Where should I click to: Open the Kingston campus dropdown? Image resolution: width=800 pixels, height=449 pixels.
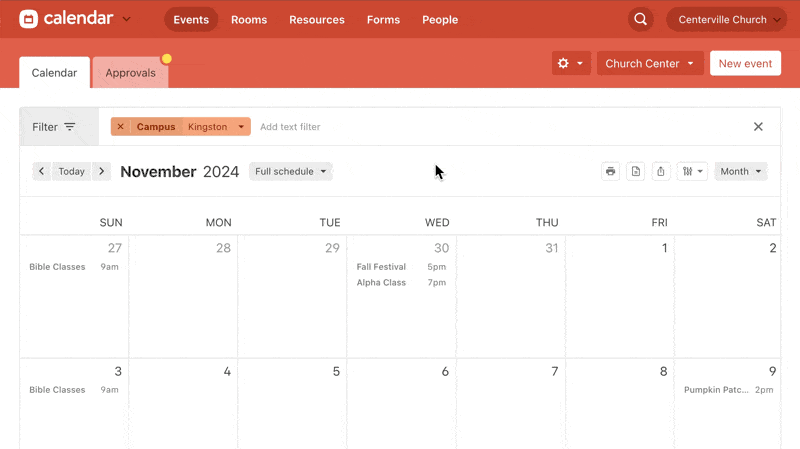coord(216,127)
